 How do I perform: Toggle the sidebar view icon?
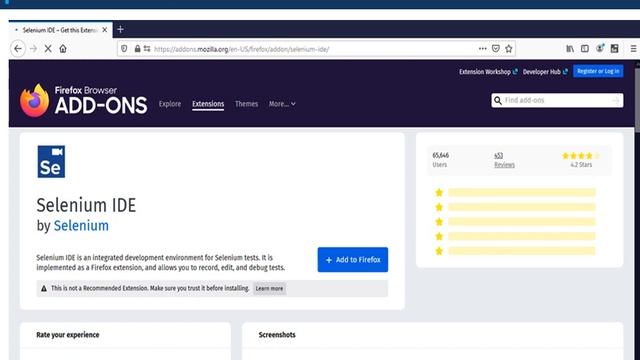585,49
